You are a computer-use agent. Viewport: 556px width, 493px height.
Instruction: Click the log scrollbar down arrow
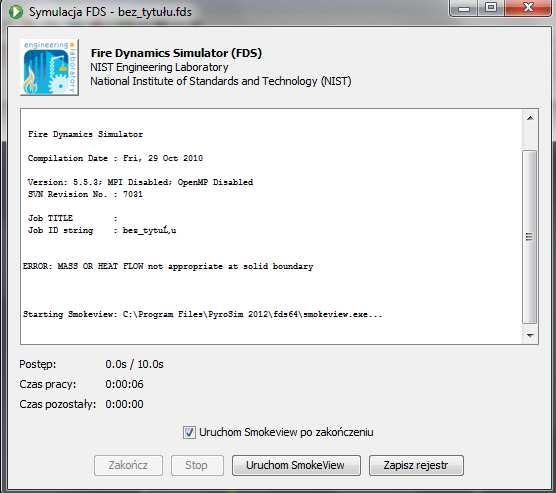(x=530, y=335)
